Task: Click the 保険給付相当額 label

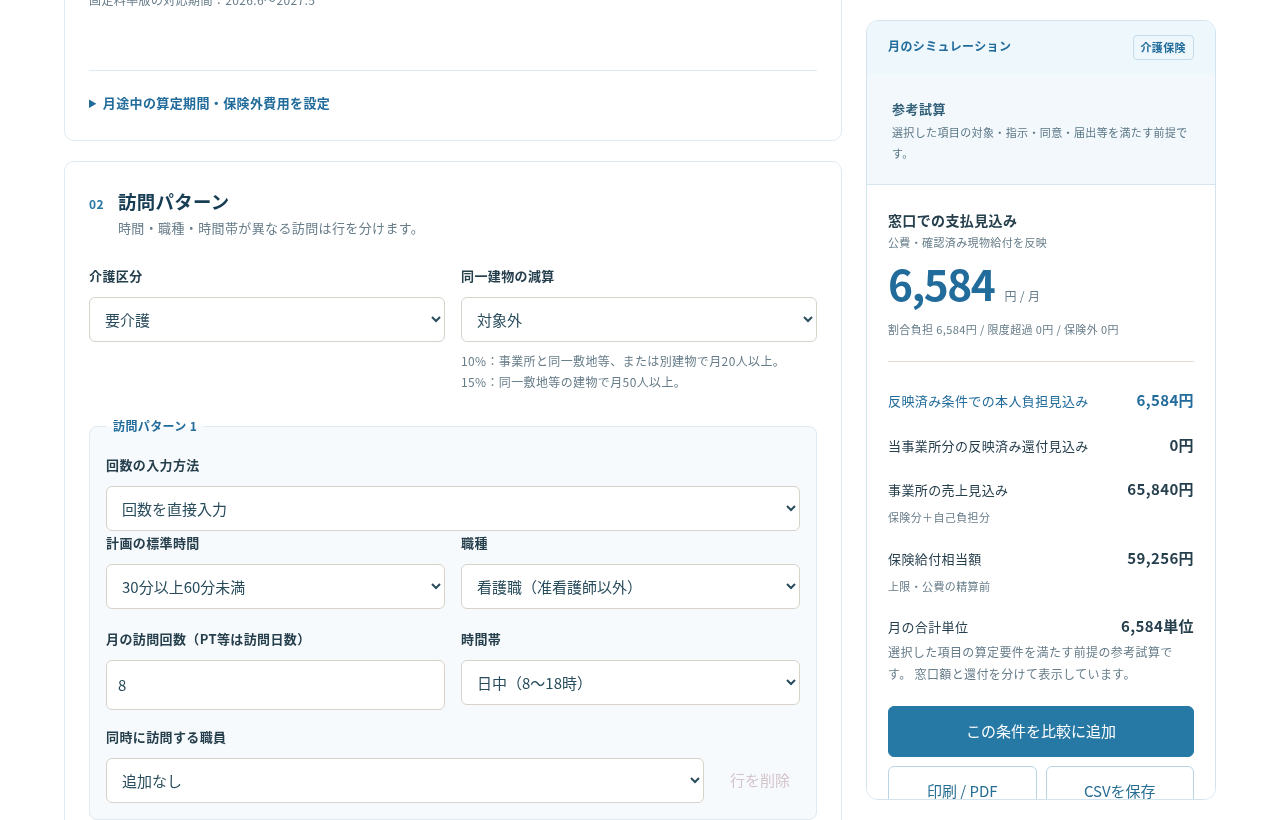Action: (x=934, y=559)
